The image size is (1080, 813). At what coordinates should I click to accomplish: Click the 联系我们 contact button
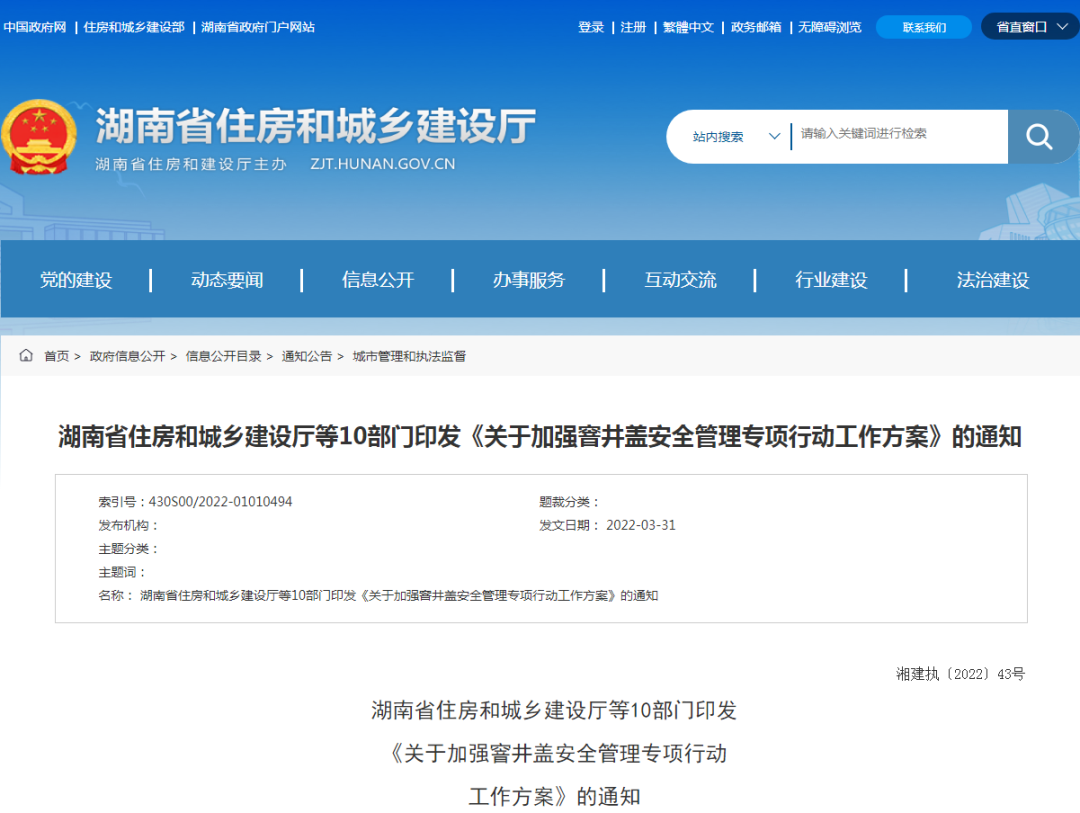[x=922, y=26]
